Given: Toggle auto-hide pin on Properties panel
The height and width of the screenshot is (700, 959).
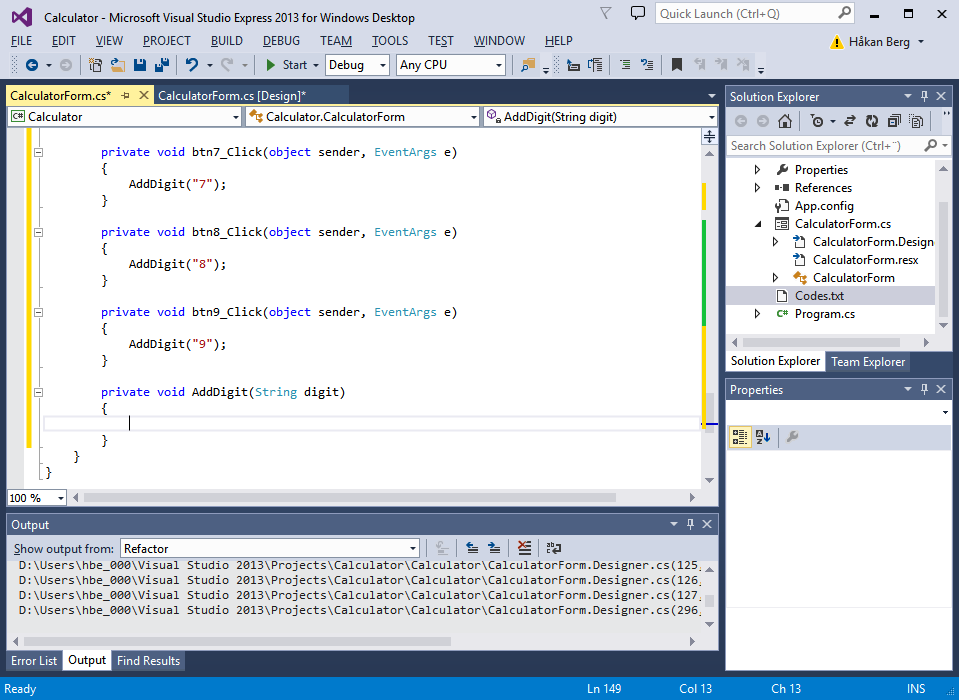Looking at the screenshot, I should click(924, 389).
